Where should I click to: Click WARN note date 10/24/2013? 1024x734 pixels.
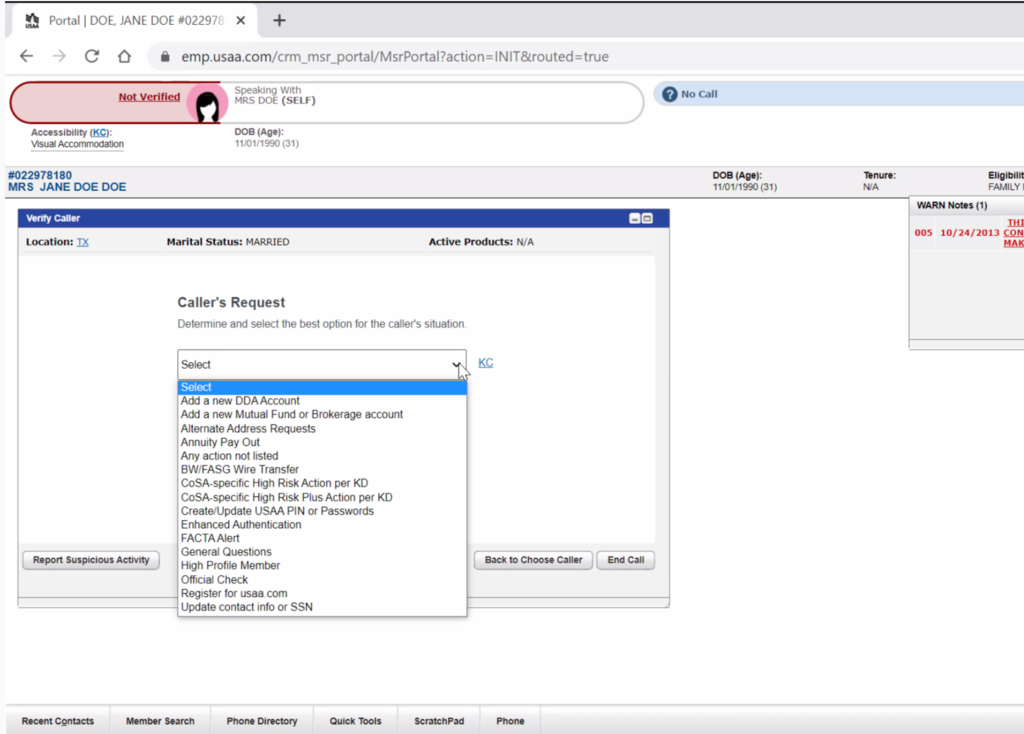[969, 232]
